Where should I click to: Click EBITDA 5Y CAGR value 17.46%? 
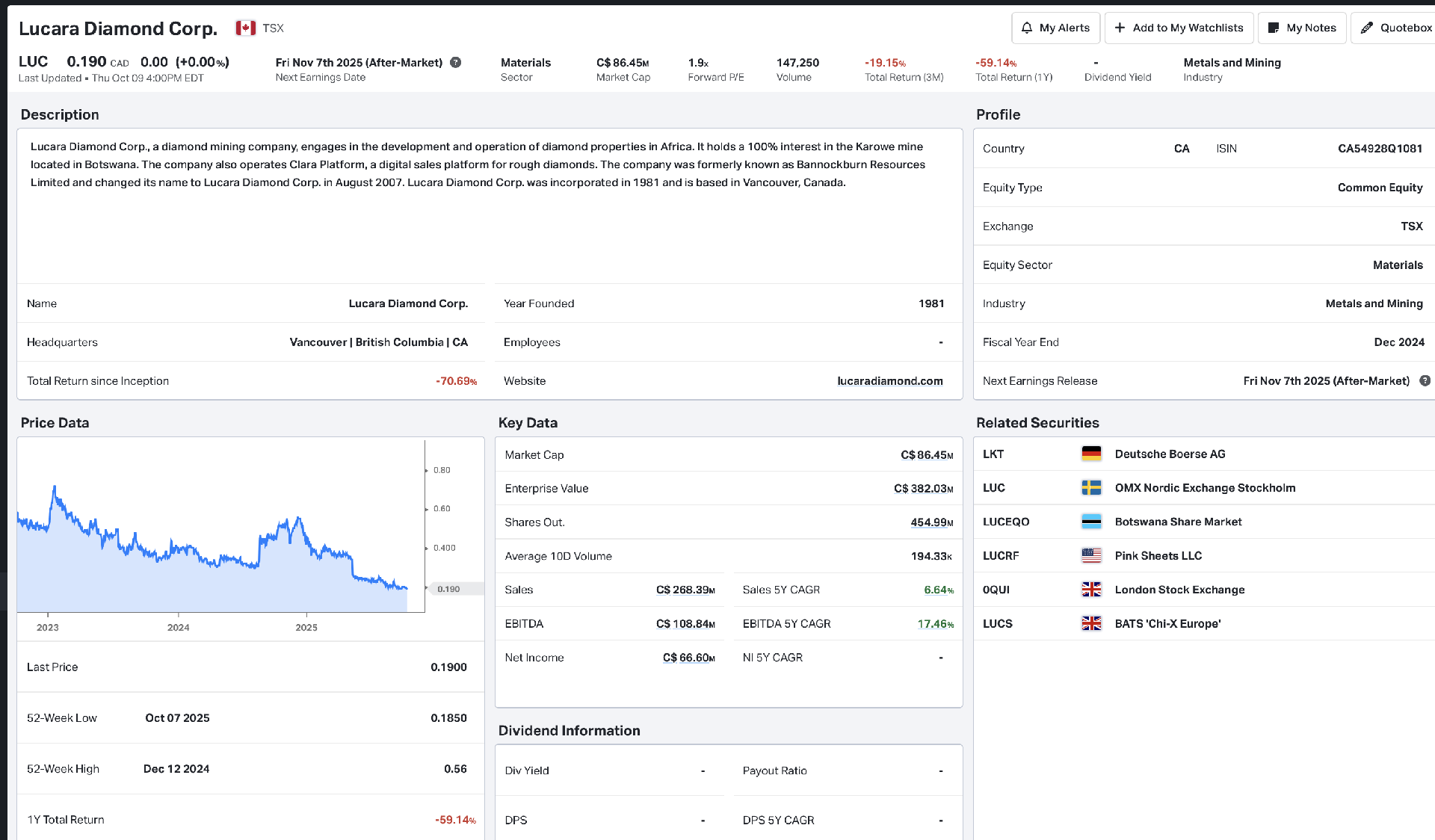click(x=935, y=624)
